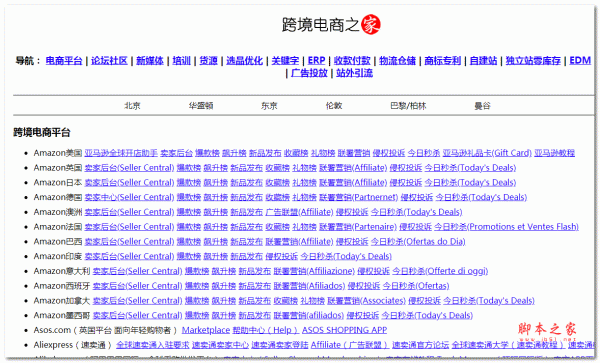600x363 pixels.
Task: Open 联署营销(afiliados) in Amazon墨西哥 row
Action: pyautogui.click(x=308, y=316)
